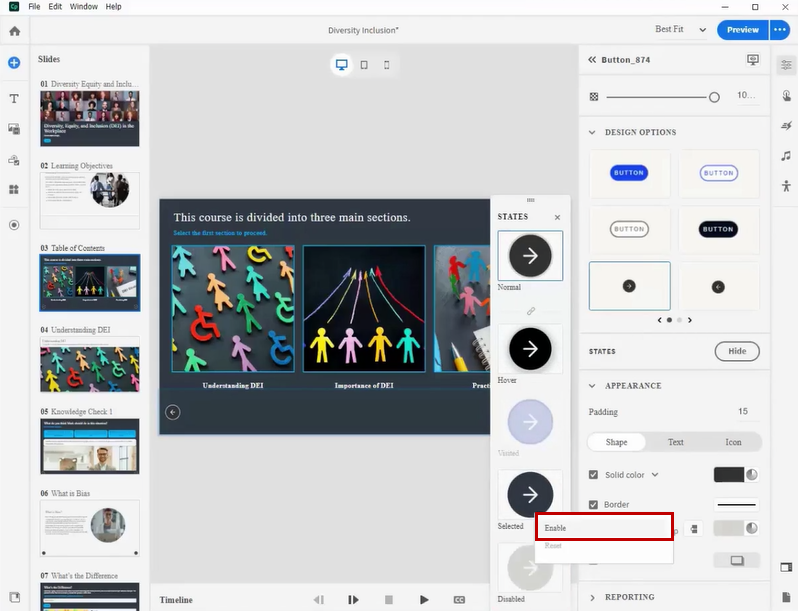This screenshot has height=611, width=798.
Task: Play from current frame in timeline
Action: [353, 600]
